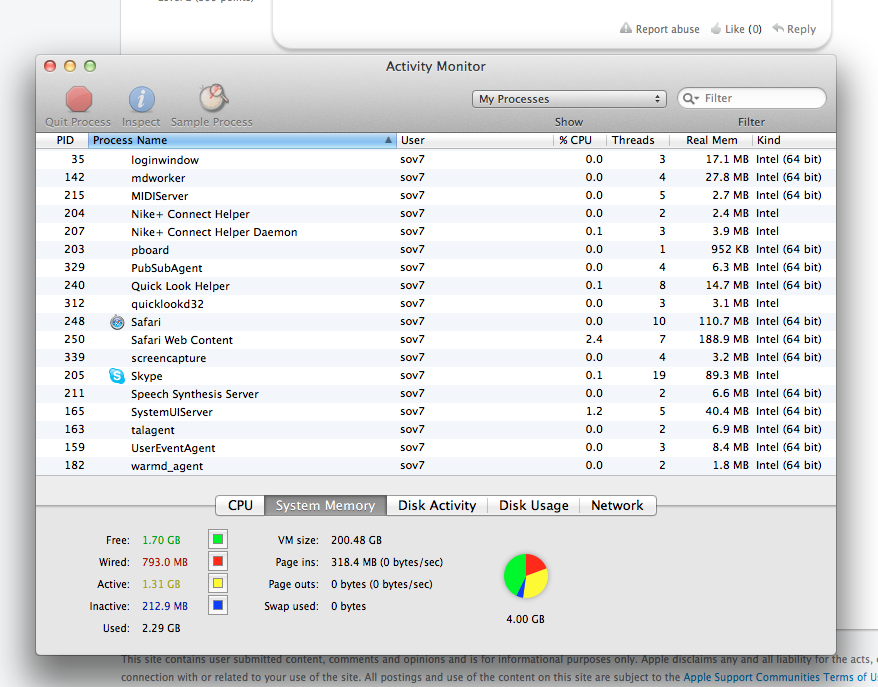Click the Skype icon in process list
The image size is (878, 687).
tap(116, 376)
